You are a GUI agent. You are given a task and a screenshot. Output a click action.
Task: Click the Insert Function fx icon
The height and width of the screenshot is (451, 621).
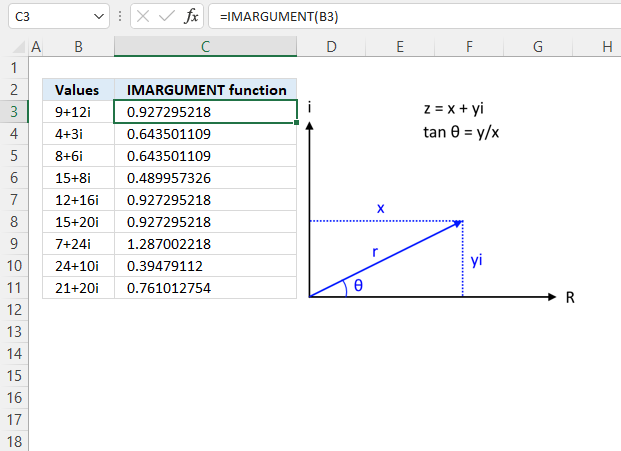(191, 17)
